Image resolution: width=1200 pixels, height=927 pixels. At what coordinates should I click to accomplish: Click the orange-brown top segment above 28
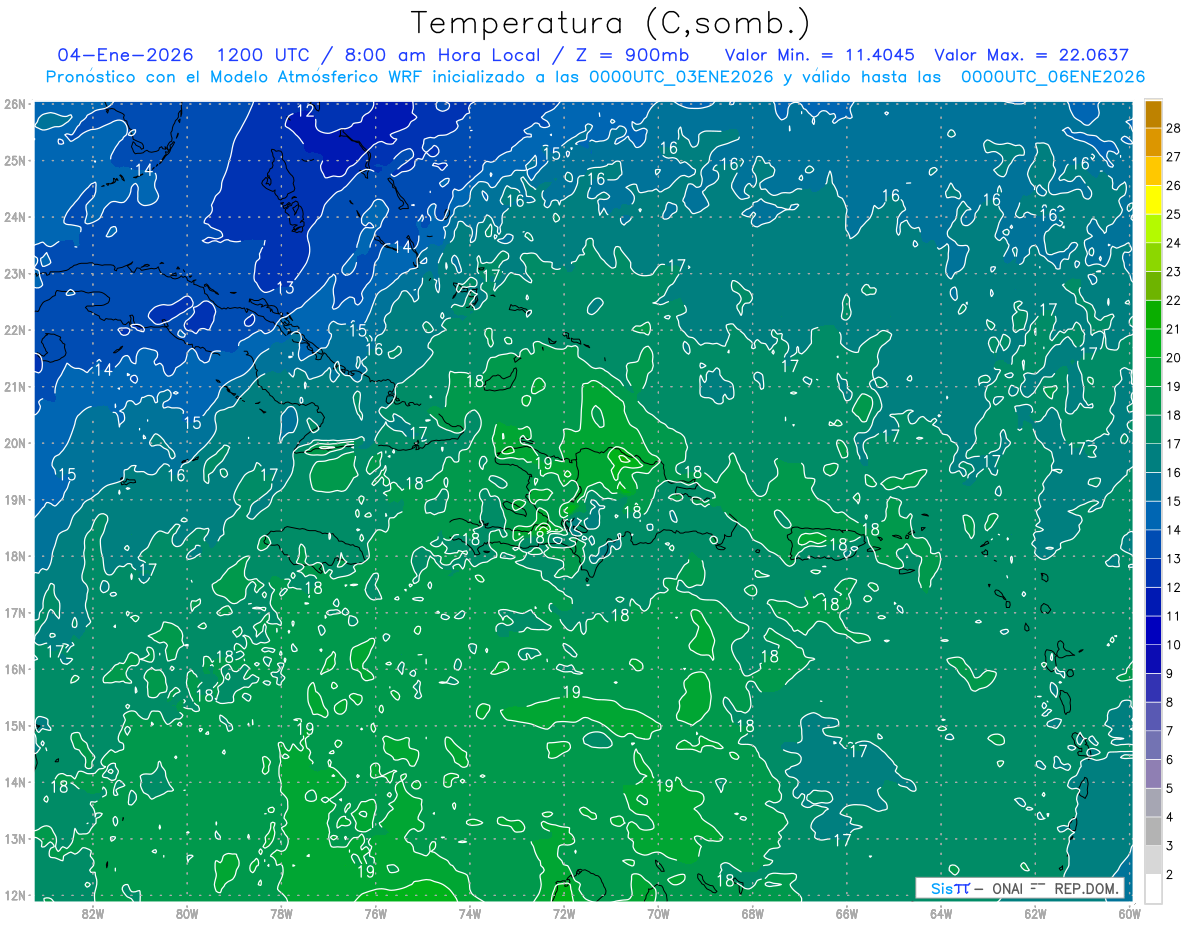tap(1153, 115)
